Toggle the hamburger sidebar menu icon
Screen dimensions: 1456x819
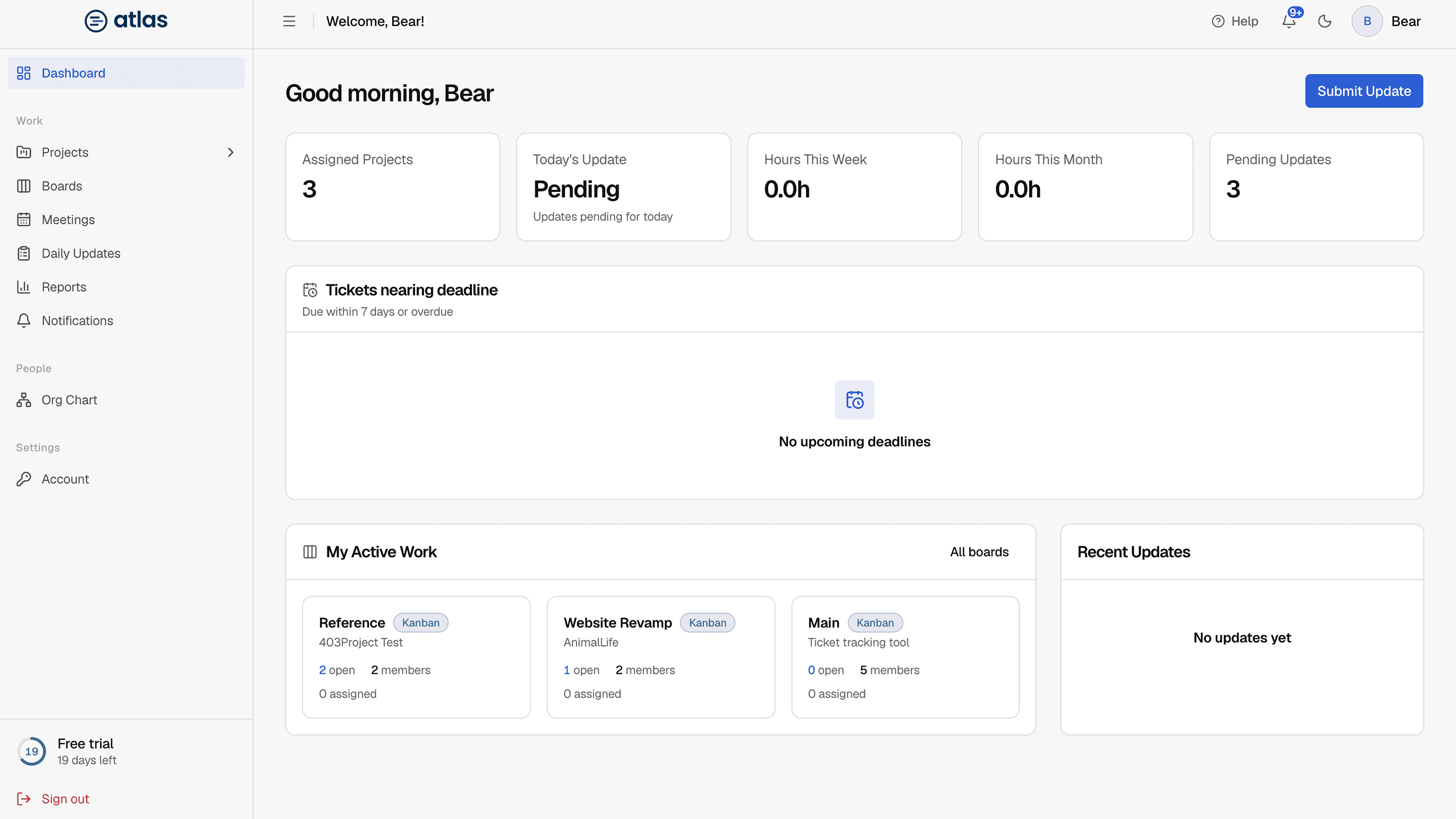tap(289, 21)
